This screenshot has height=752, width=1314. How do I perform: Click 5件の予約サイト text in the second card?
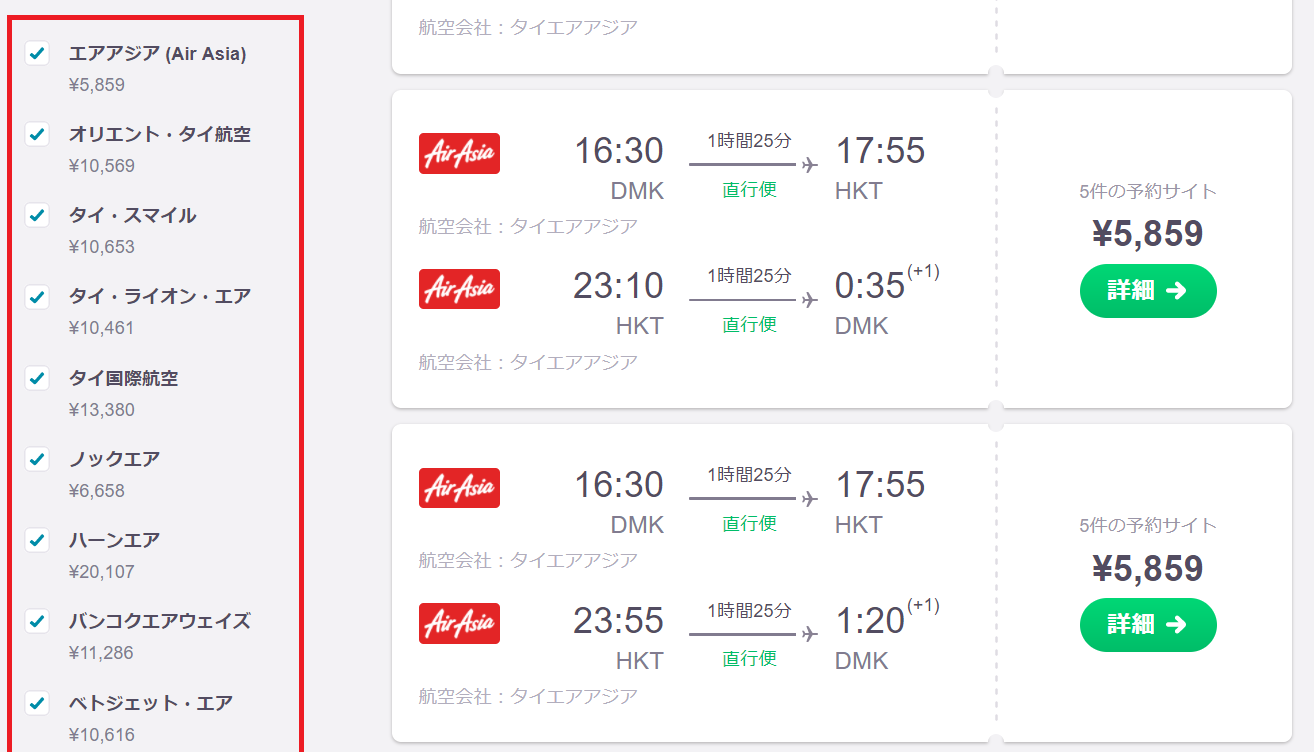point(1148,525)
